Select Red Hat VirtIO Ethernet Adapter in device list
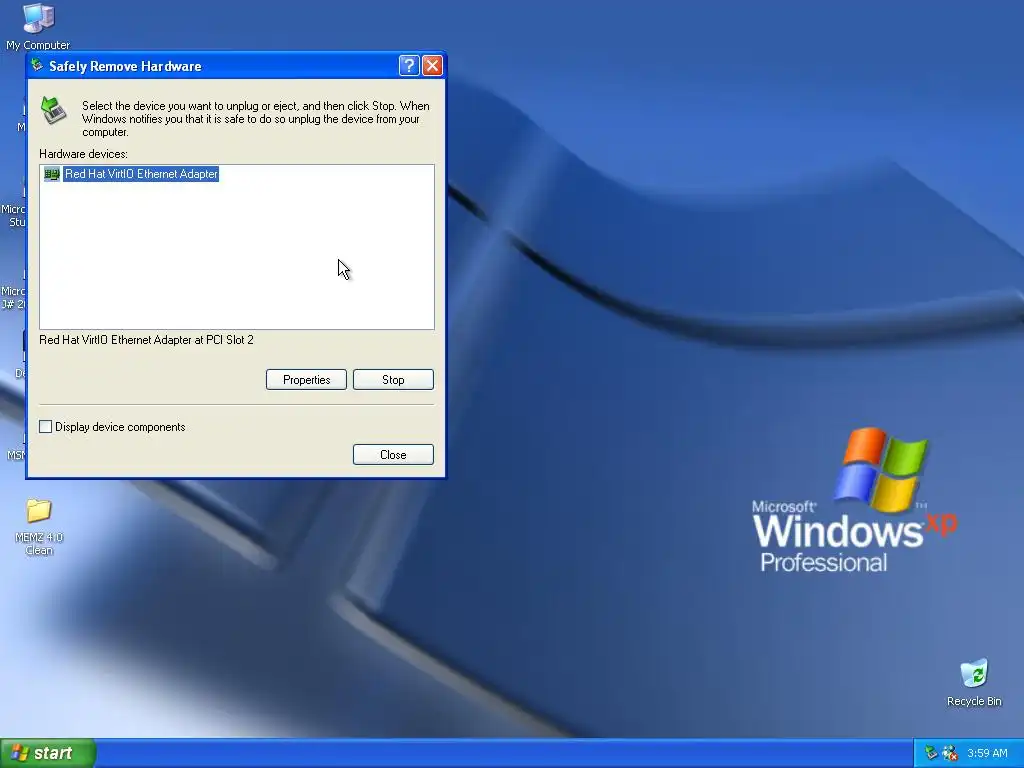This screenshot has height=768, width=1024. point(141,174)
